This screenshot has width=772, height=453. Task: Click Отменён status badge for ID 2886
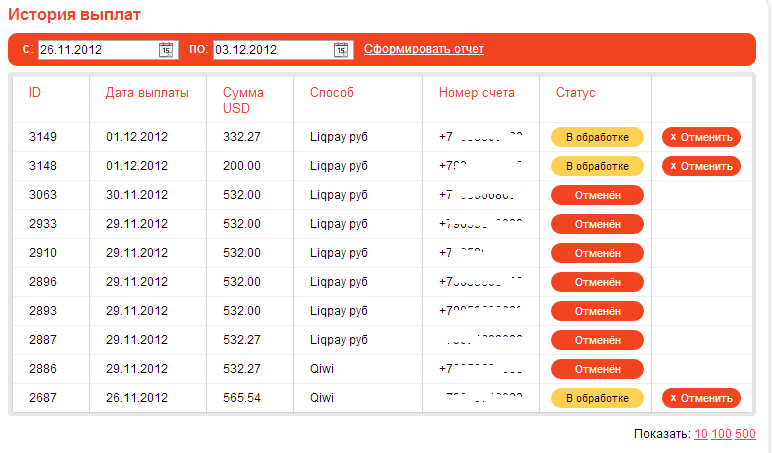[x=597, y=369]
